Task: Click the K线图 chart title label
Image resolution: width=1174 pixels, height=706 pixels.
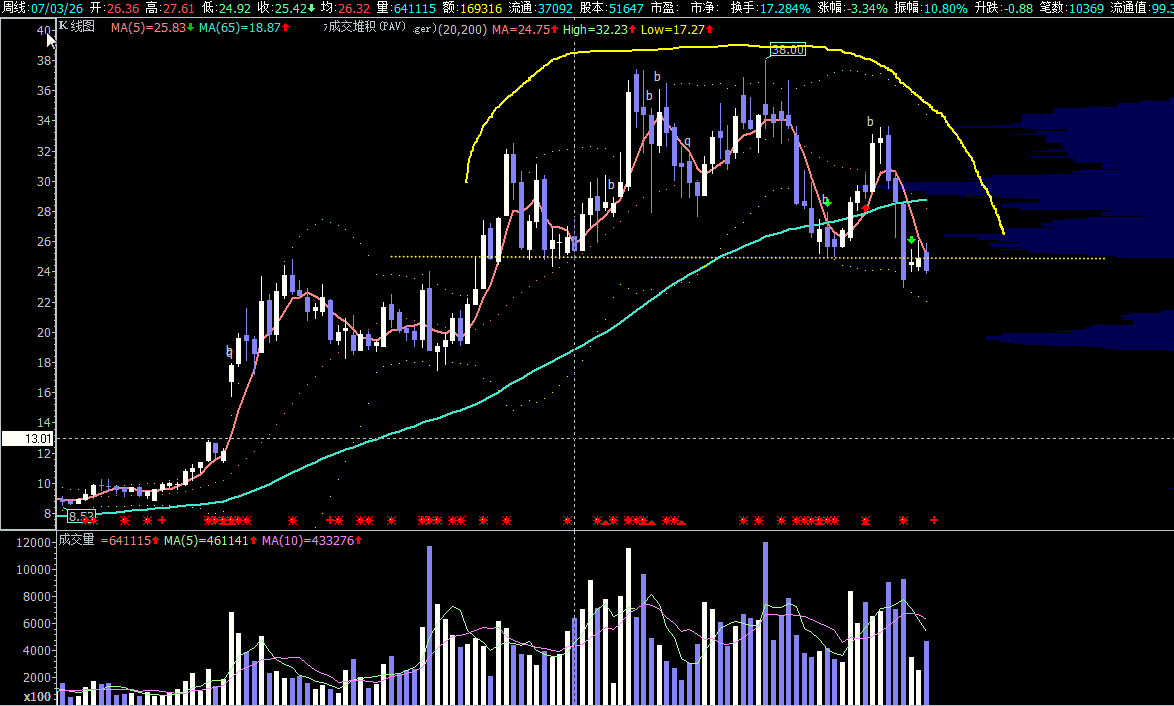Action: [77, 27]
